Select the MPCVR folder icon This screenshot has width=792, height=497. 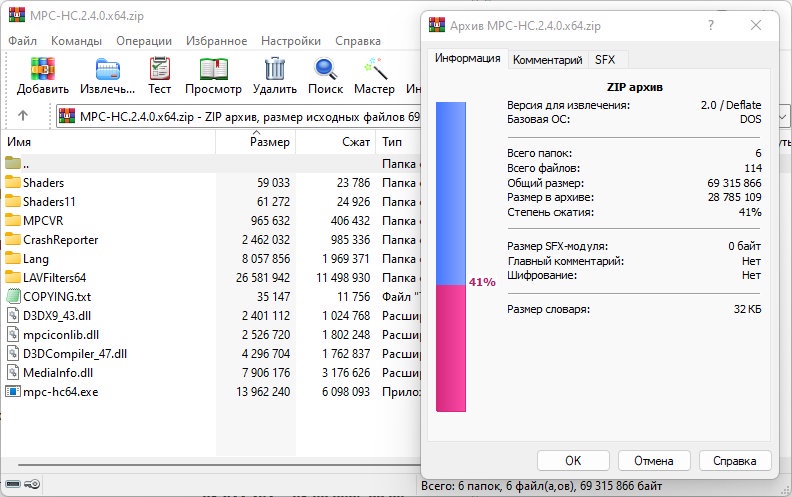pos(13,220)
